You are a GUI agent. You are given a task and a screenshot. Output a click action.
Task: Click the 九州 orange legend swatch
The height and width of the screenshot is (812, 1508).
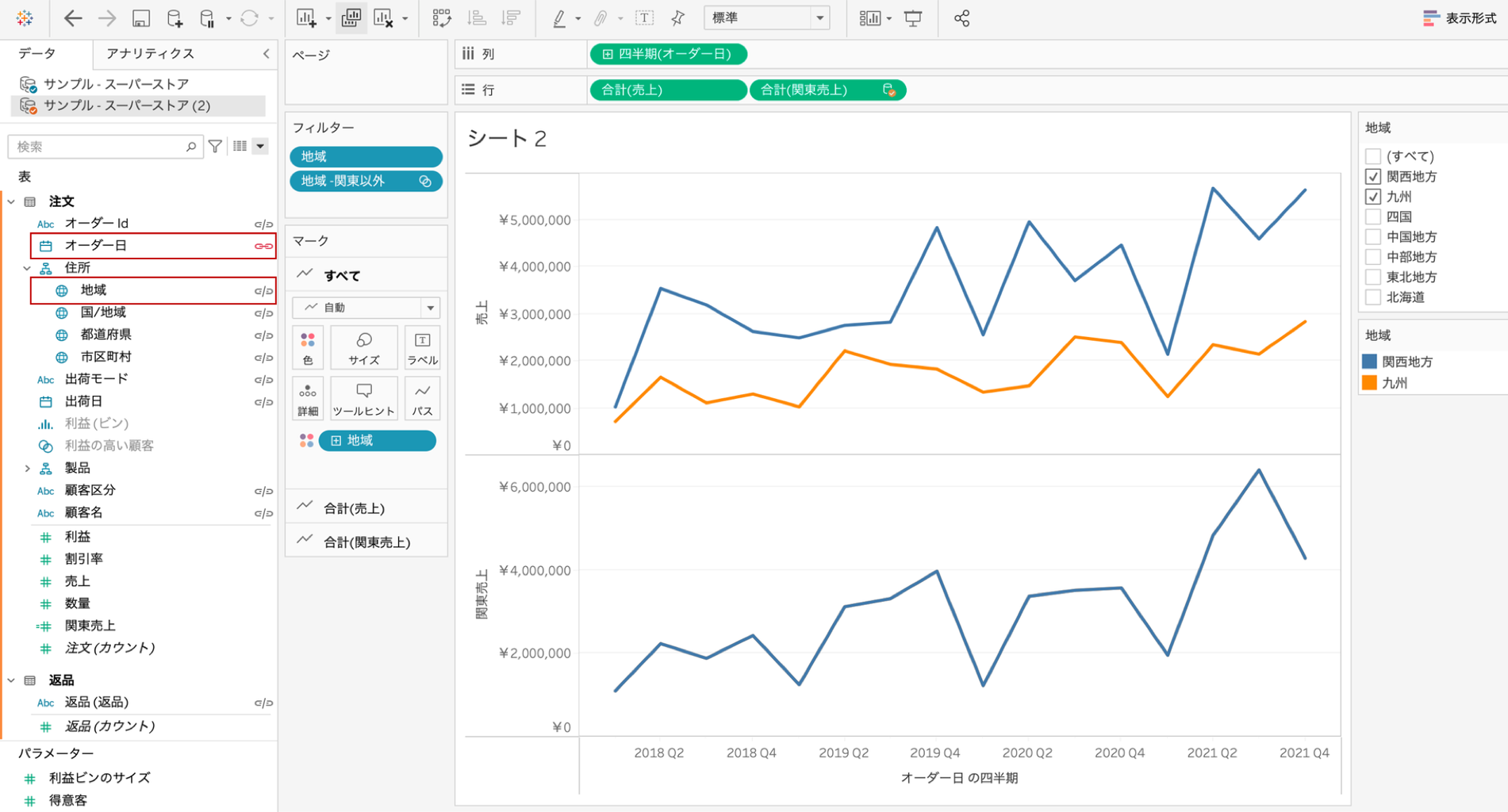(x=1369, y=383)
